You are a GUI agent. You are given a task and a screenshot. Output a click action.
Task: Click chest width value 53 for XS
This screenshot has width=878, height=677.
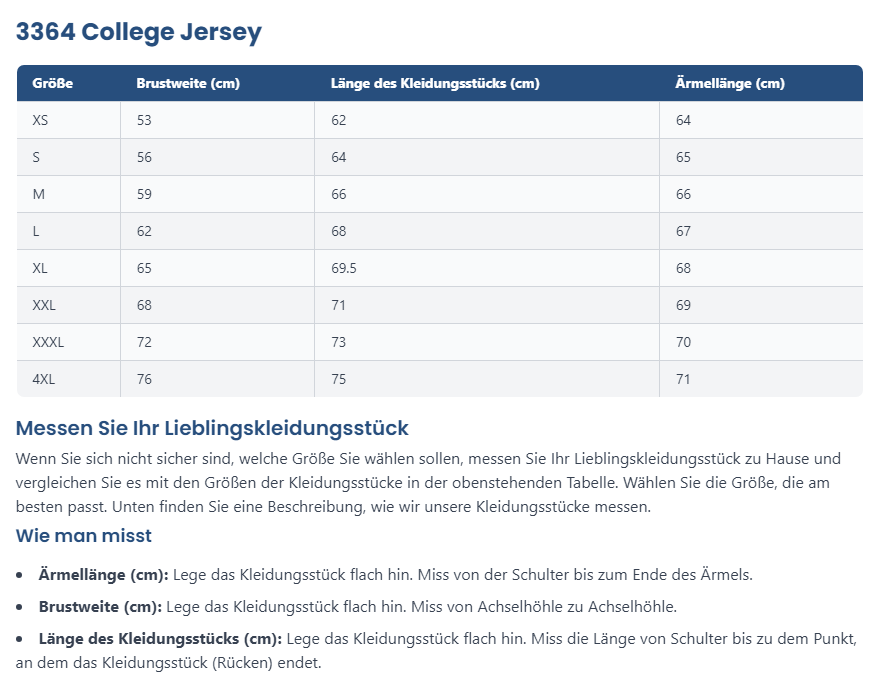[x=145, y=120]
